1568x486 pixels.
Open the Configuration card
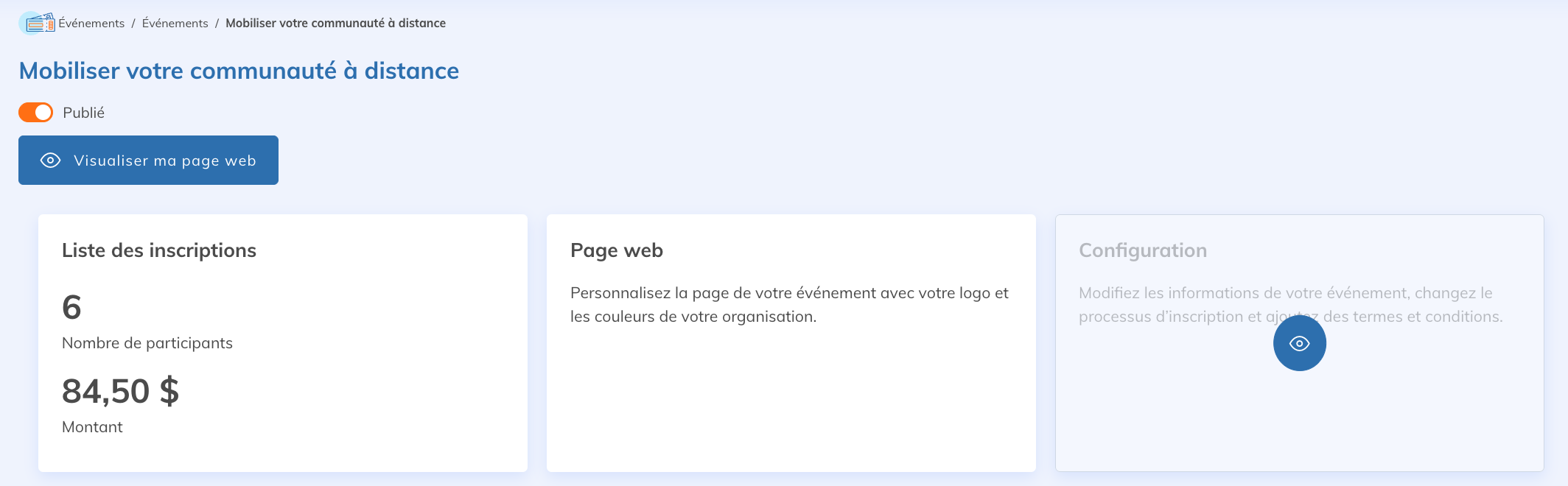point(1299,343)
